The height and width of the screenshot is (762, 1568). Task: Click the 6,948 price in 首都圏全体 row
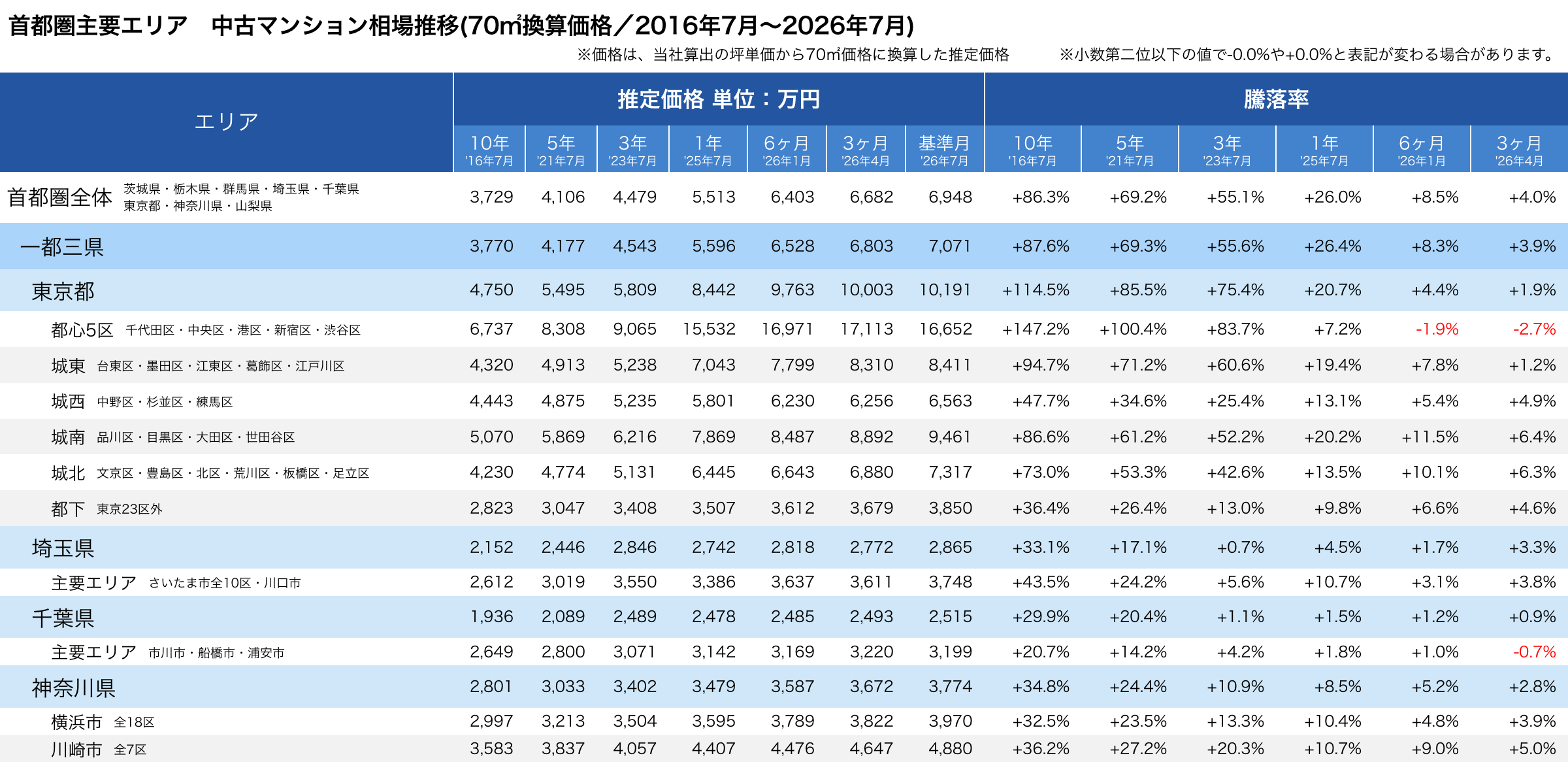pos(950,197)
